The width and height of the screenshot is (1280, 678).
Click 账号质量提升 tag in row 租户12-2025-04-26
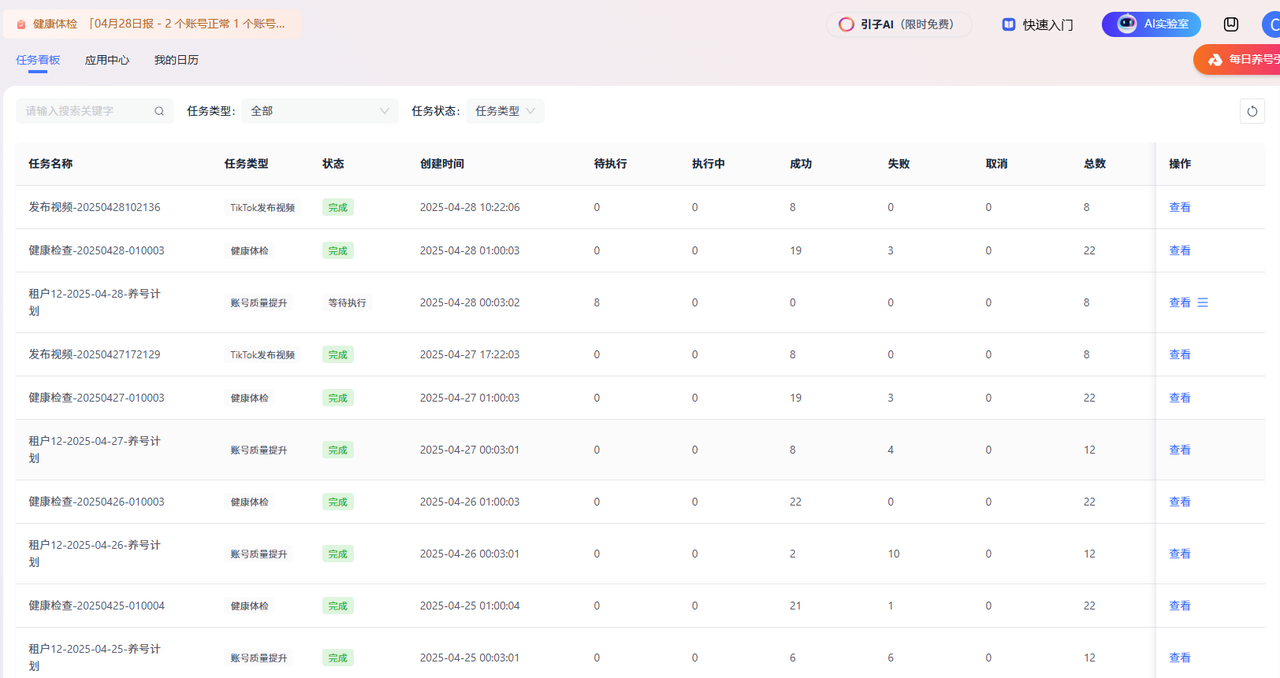point(259,554)
